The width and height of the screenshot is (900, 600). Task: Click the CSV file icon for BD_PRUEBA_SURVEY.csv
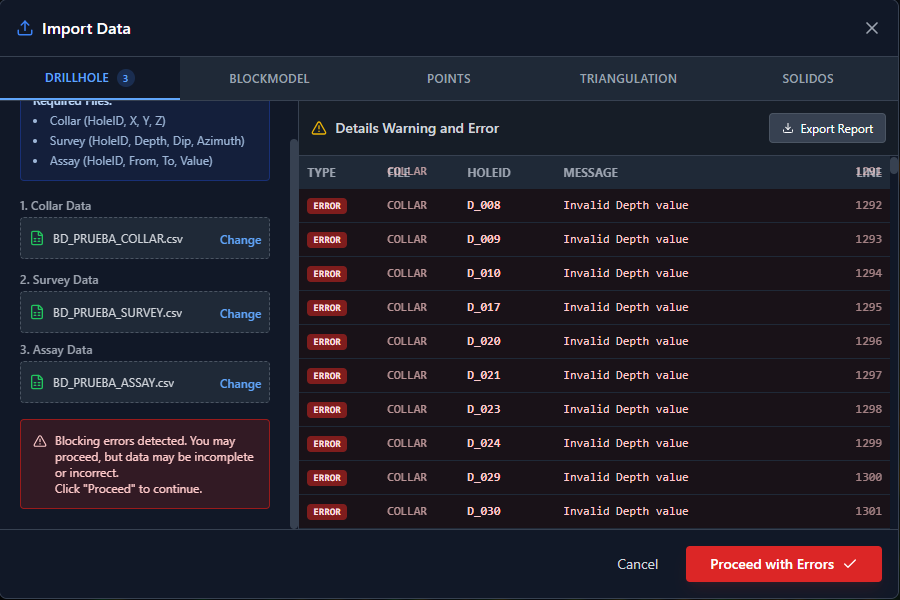click(37, 313)
